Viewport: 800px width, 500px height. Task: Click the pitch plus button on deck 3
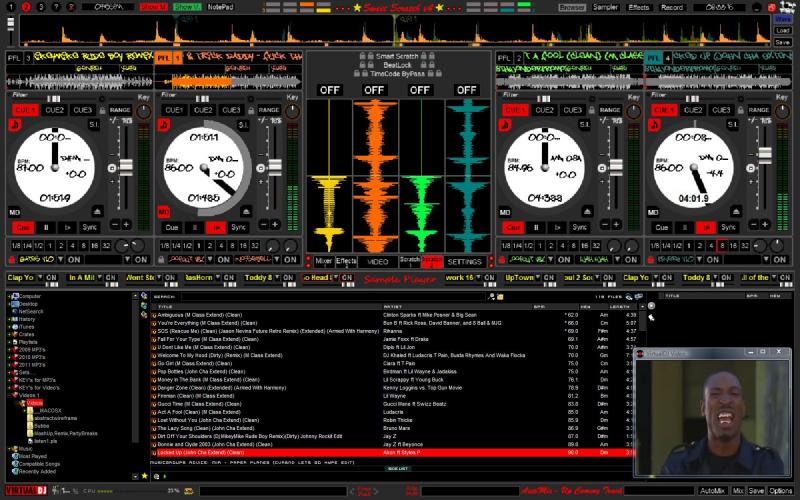(126, 224)
